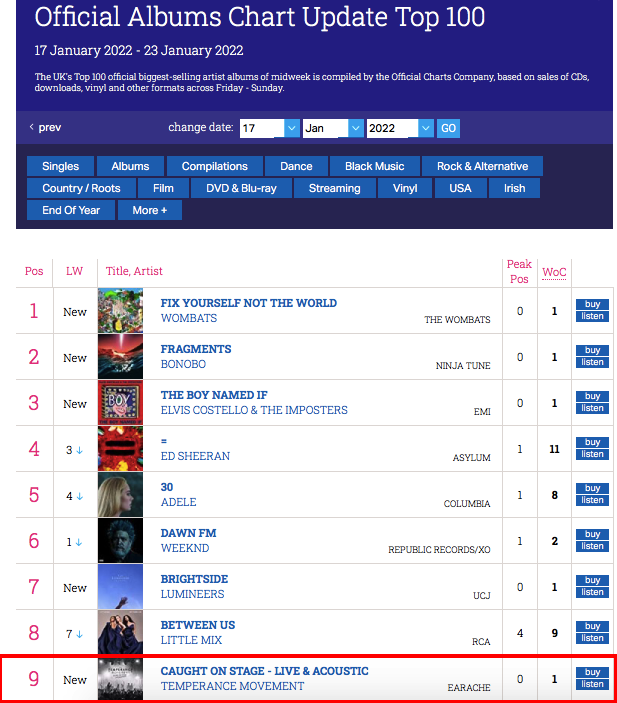
Task: Open the day dropdown showing 17
Action: (269, 128)
